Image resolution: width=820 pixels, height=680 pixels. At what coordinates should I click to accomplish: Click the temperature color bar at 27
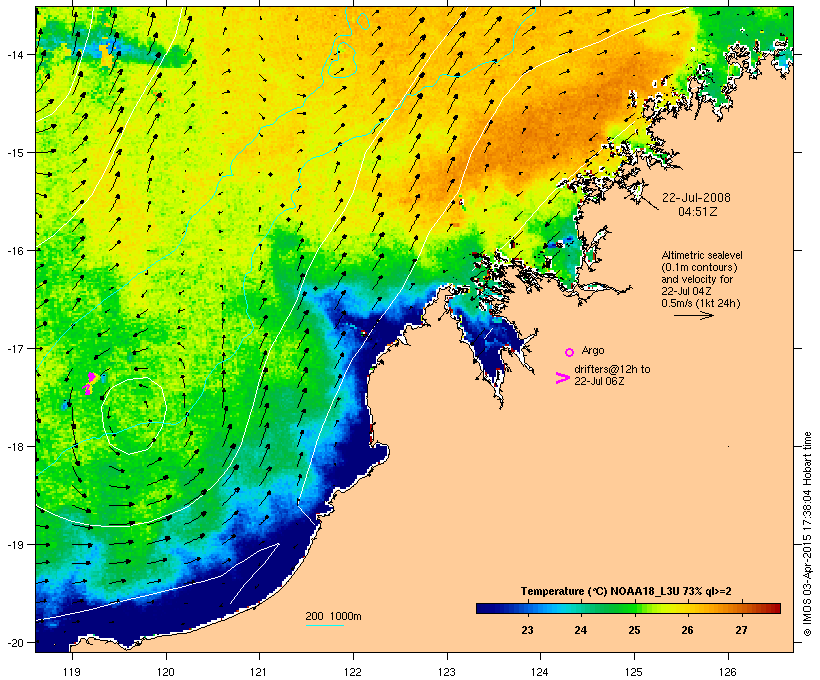741,608
